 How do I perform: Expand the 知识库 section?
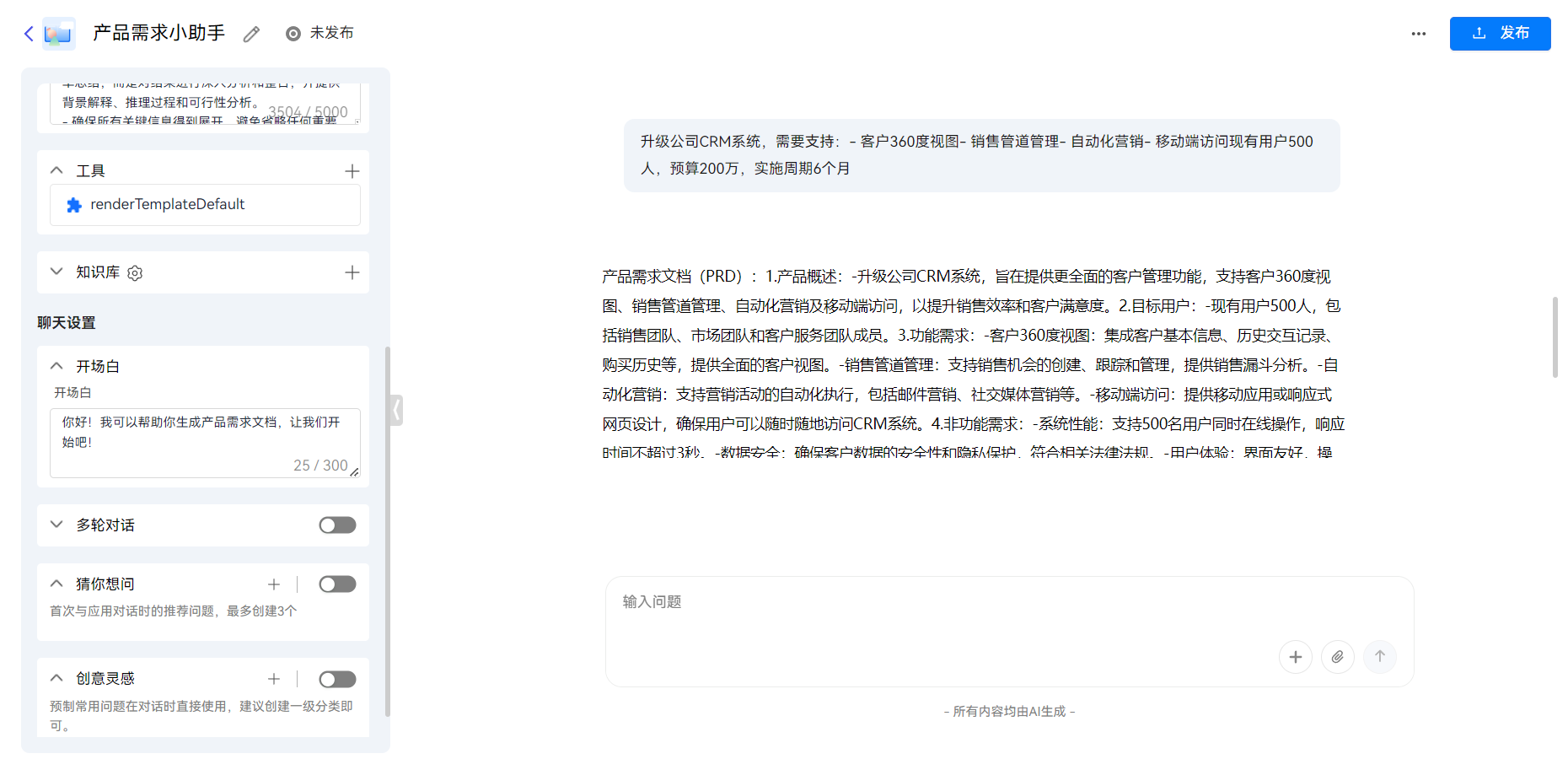click(56, 272)
